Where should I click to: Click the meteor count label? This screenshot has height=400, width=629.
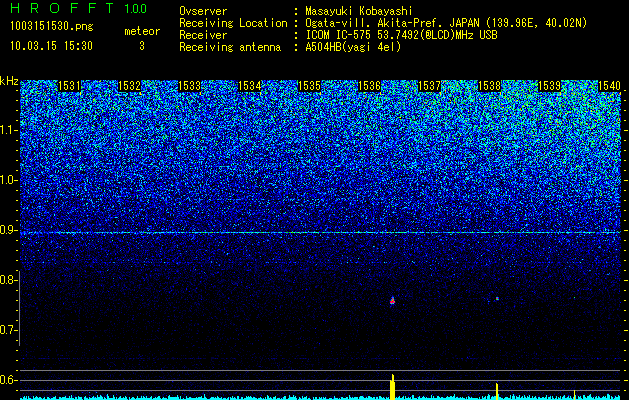point(142,31)
